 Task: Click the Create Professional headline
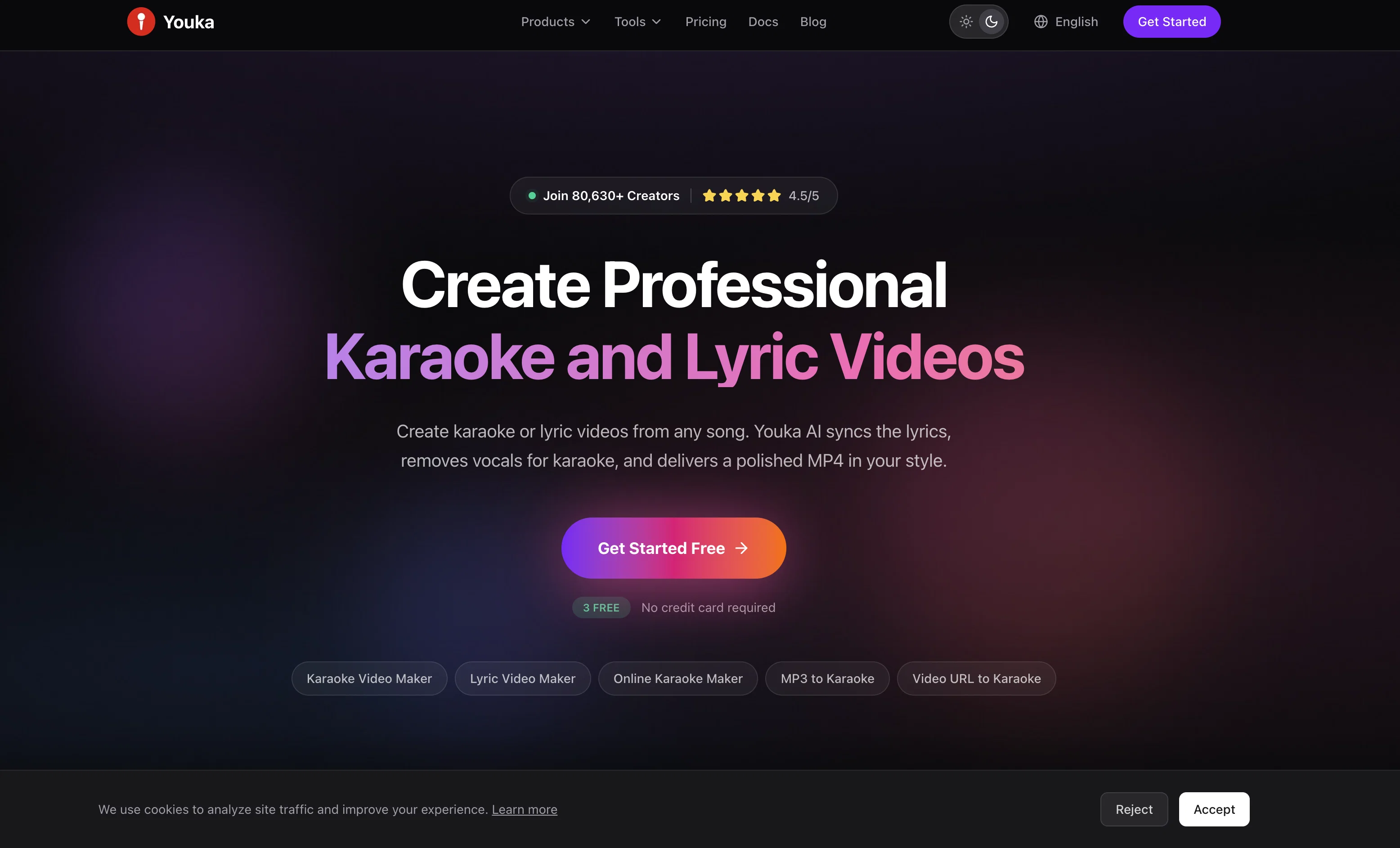pyautogui.click(x=674, y=285)
